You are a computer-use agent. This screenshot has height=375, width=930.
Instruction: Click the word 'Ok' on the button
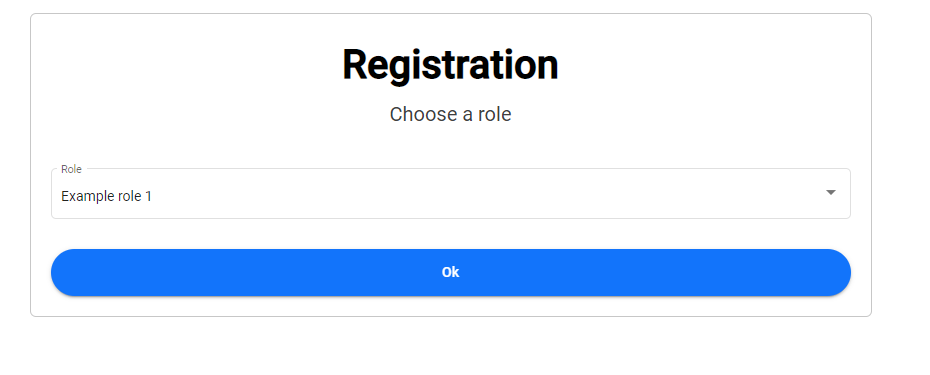(450, 272)
